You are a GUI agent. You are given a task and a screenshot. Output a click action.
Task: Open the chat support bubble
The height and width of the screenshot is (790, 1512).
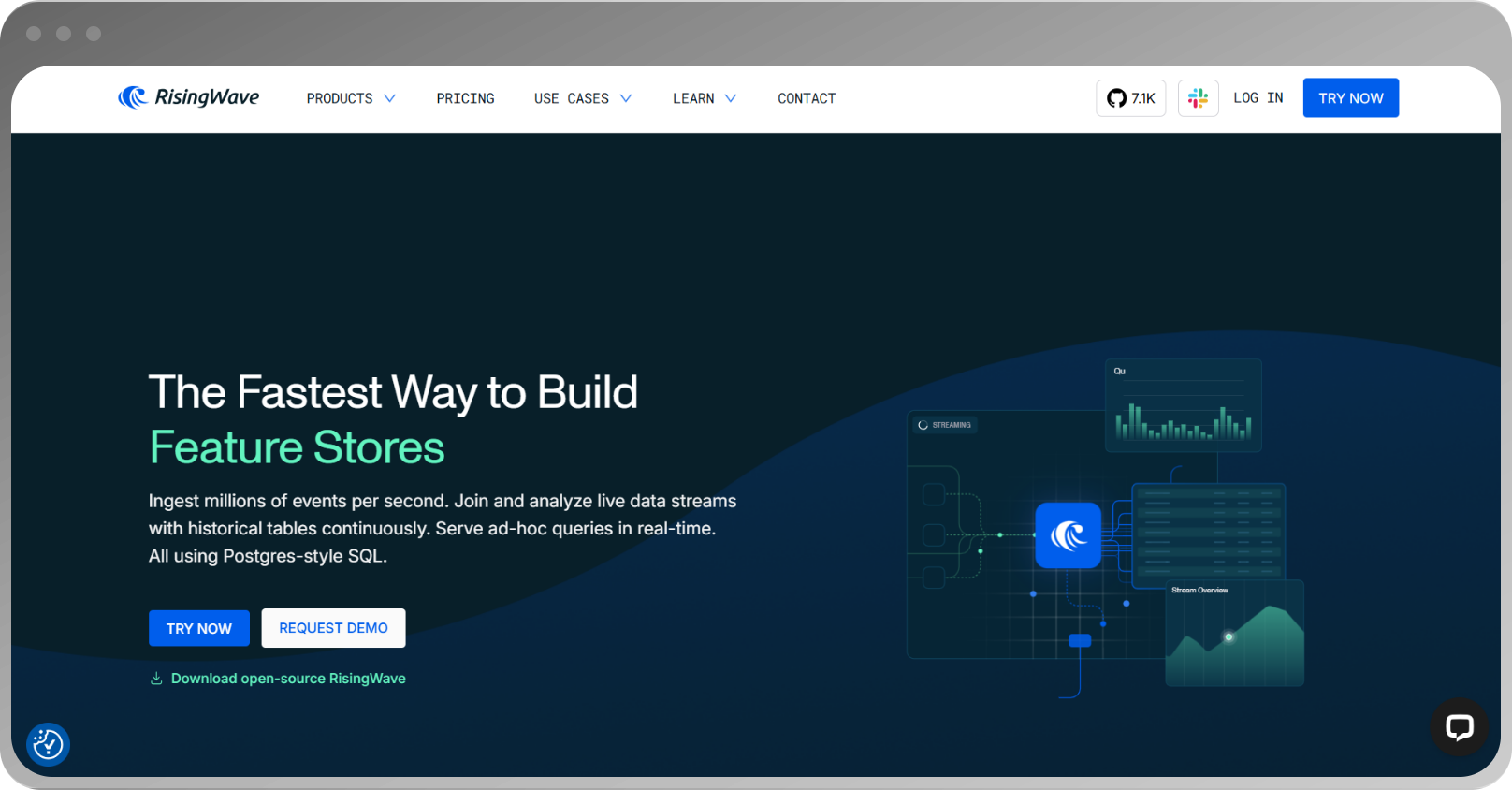pos(1459,727)
